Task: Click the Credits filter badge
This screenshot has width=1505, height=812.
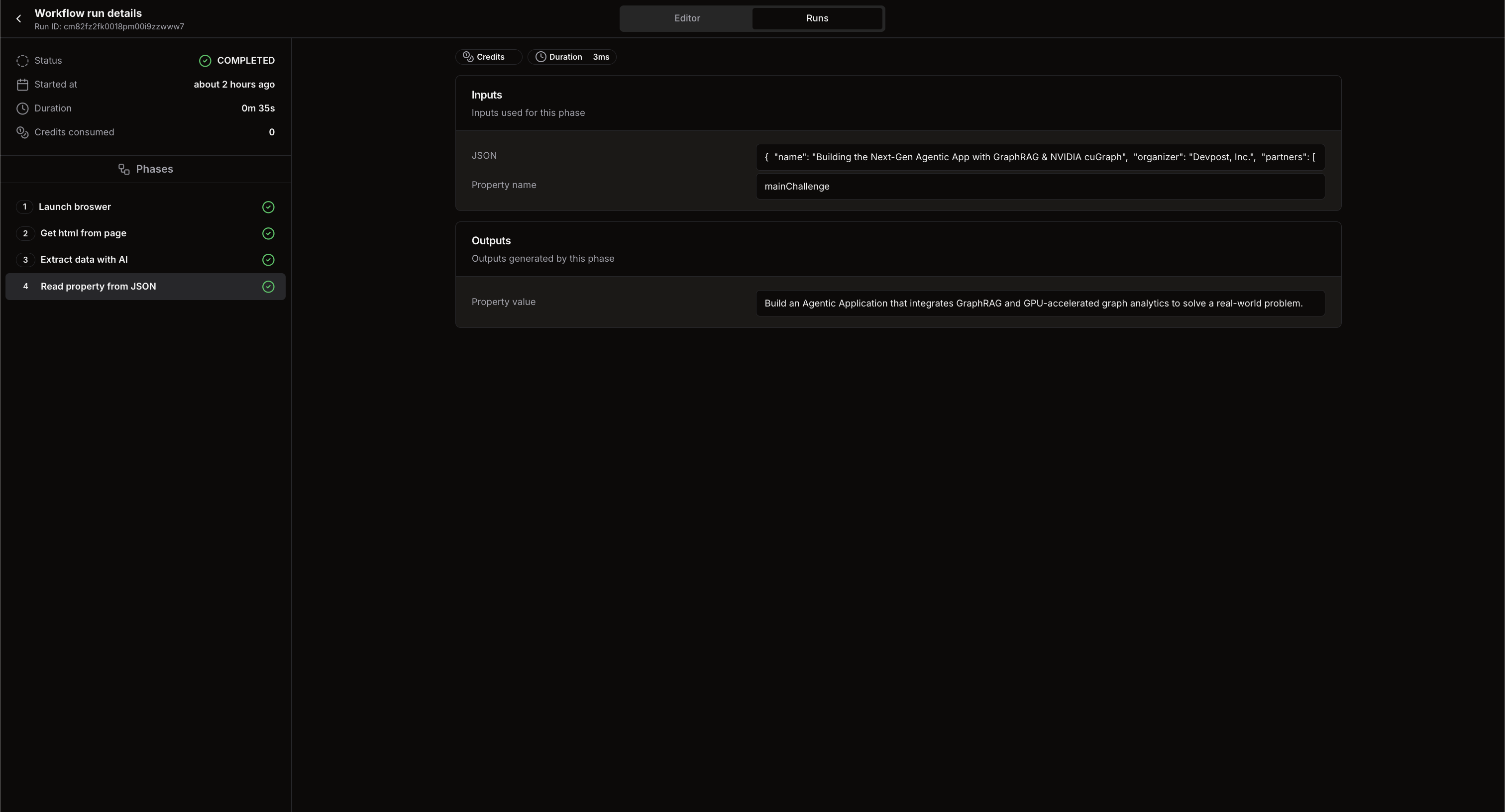Action: click(488, 57)
